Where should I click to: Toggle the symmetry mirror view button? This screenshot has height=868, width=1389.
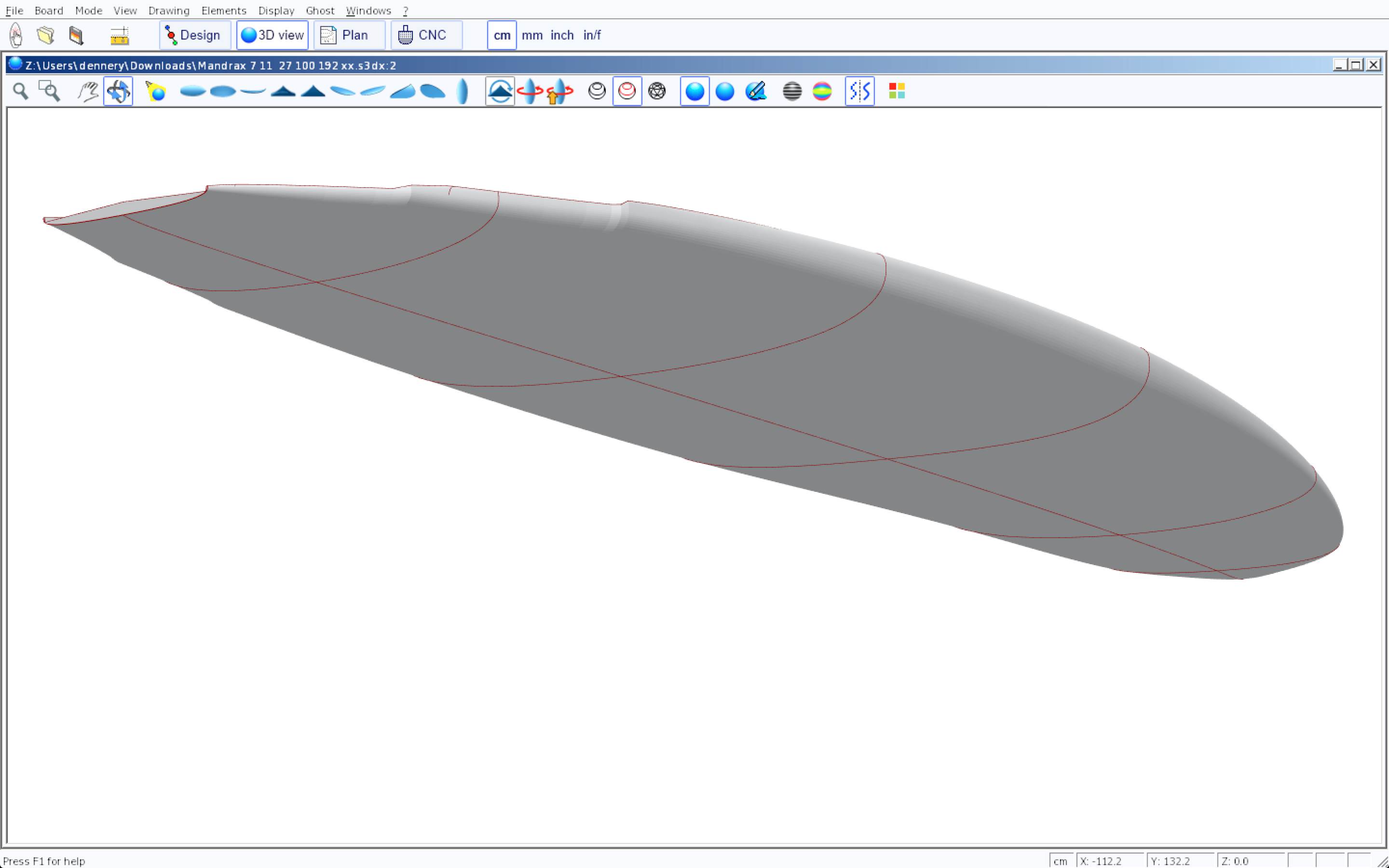click(x=859, y=91)
